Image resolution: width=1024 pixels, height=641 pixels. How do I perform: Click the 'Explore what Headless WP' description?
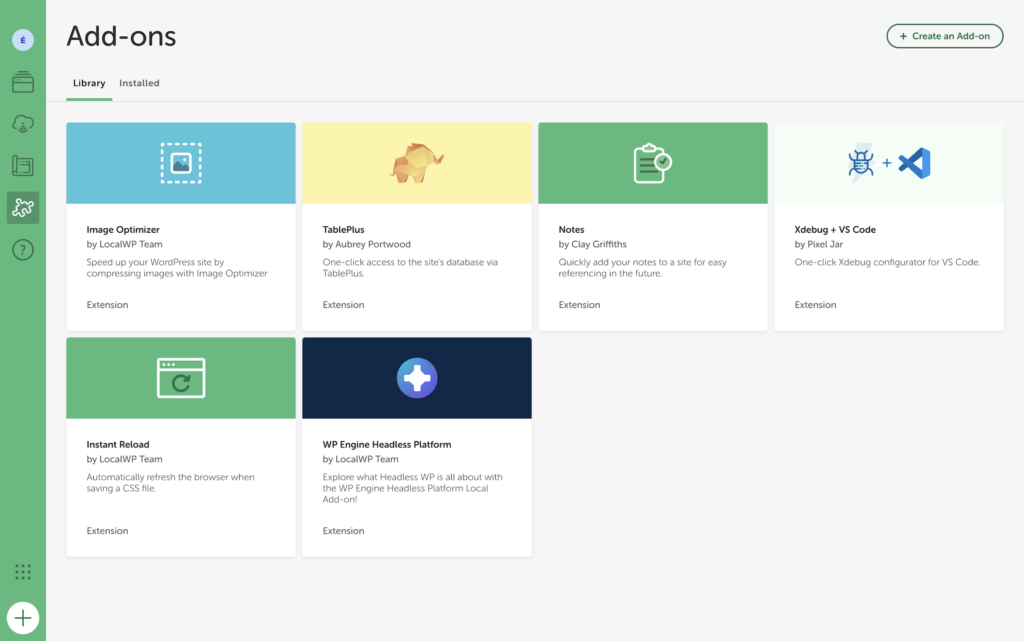point(412,488)
